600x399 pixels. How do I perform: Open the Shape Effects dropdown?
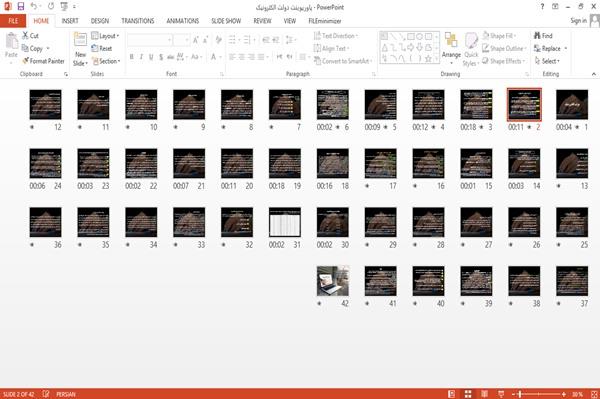[504, 61]
